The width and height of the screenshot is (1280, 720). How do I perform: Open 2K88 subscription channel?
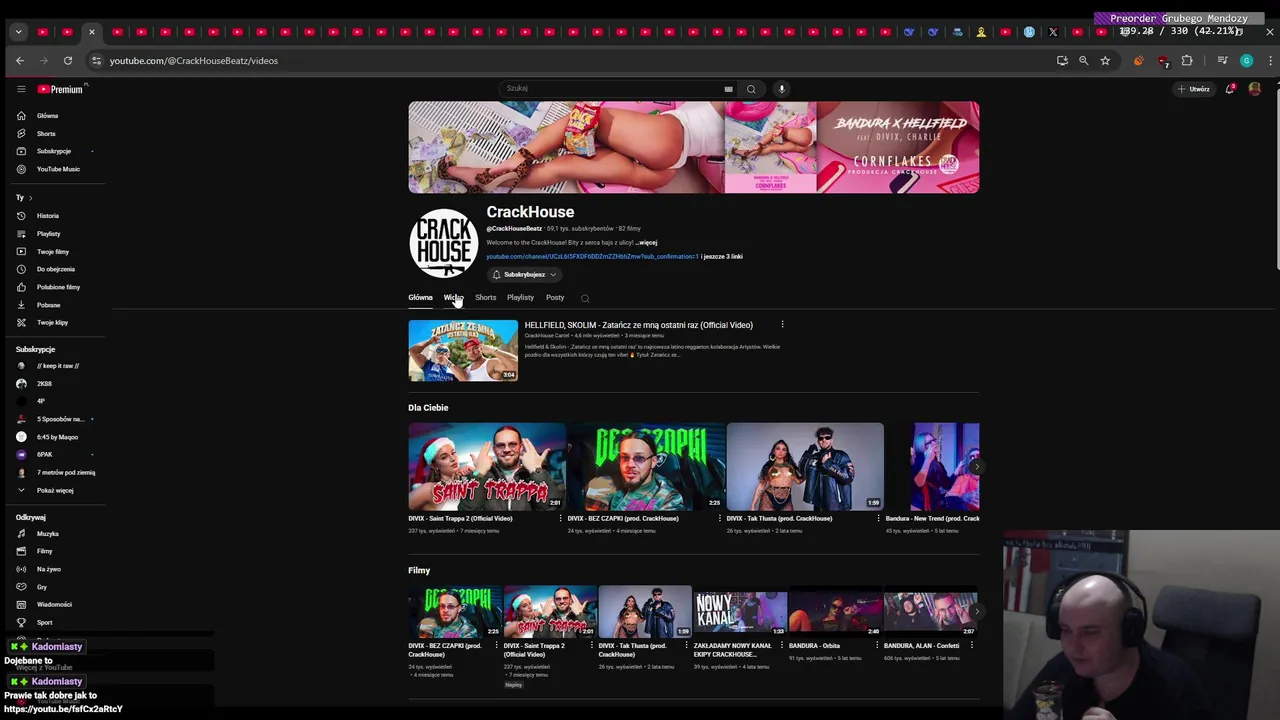click(44, 384)
